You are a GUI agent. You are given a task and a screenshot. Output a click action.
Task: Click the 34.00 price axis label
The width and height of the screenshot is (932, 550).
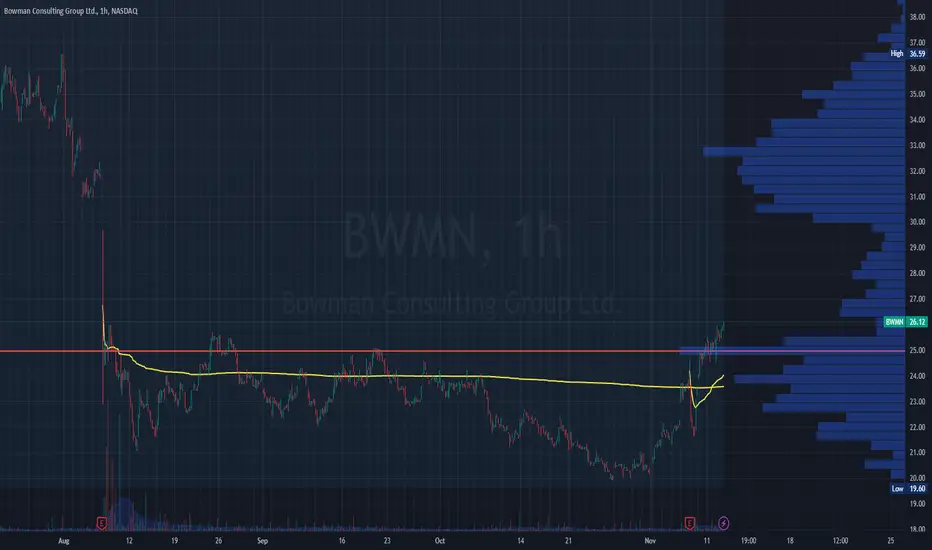pos(917,120)
